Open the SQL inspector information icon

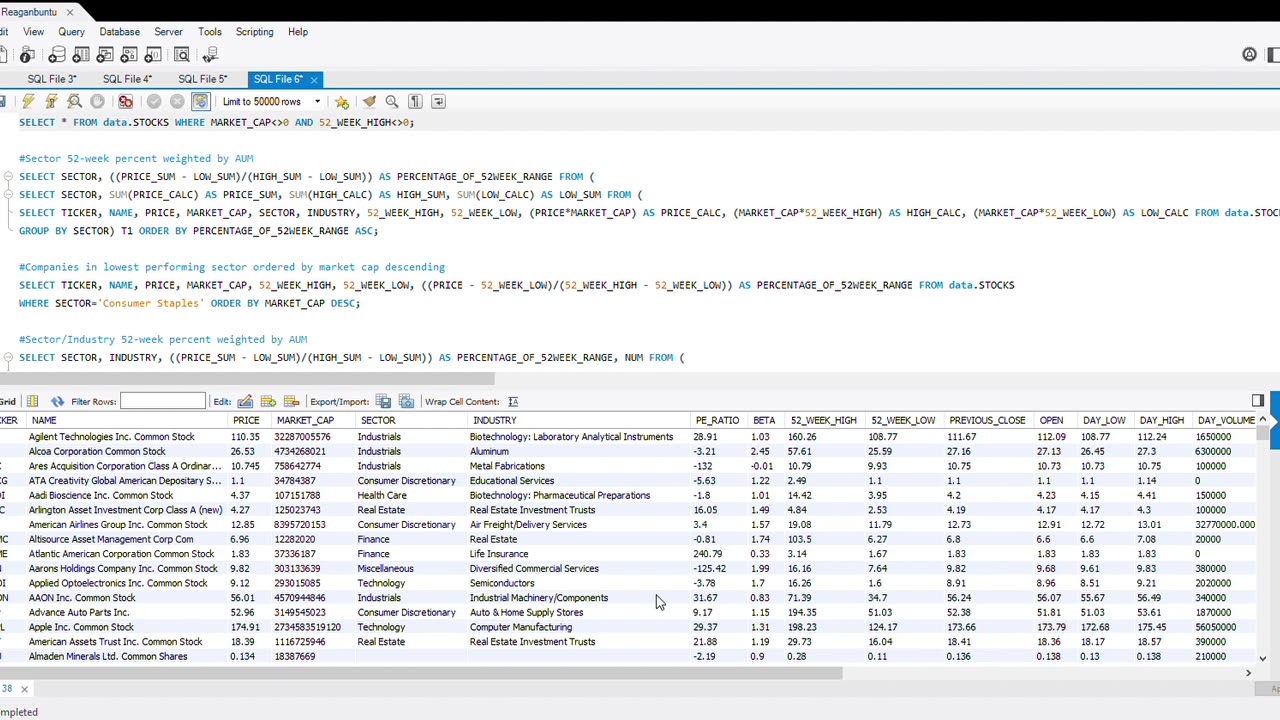tap(27, 55)
